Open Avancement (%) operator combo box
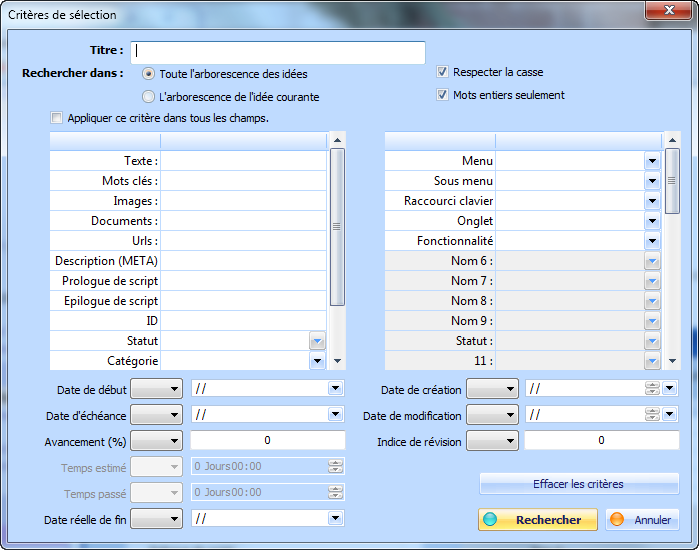 pyautogui.click(x=156, y=441)
